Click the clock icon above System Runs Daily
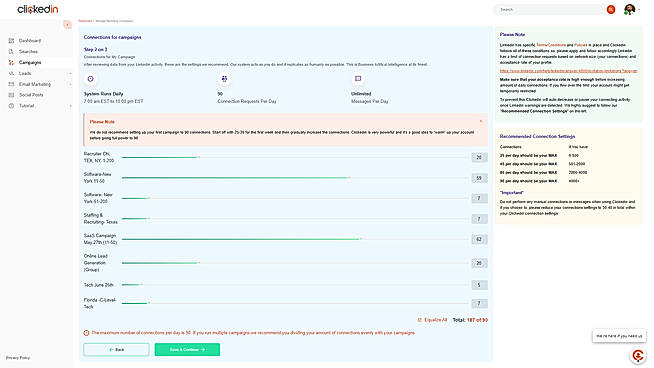 [91, 79]
